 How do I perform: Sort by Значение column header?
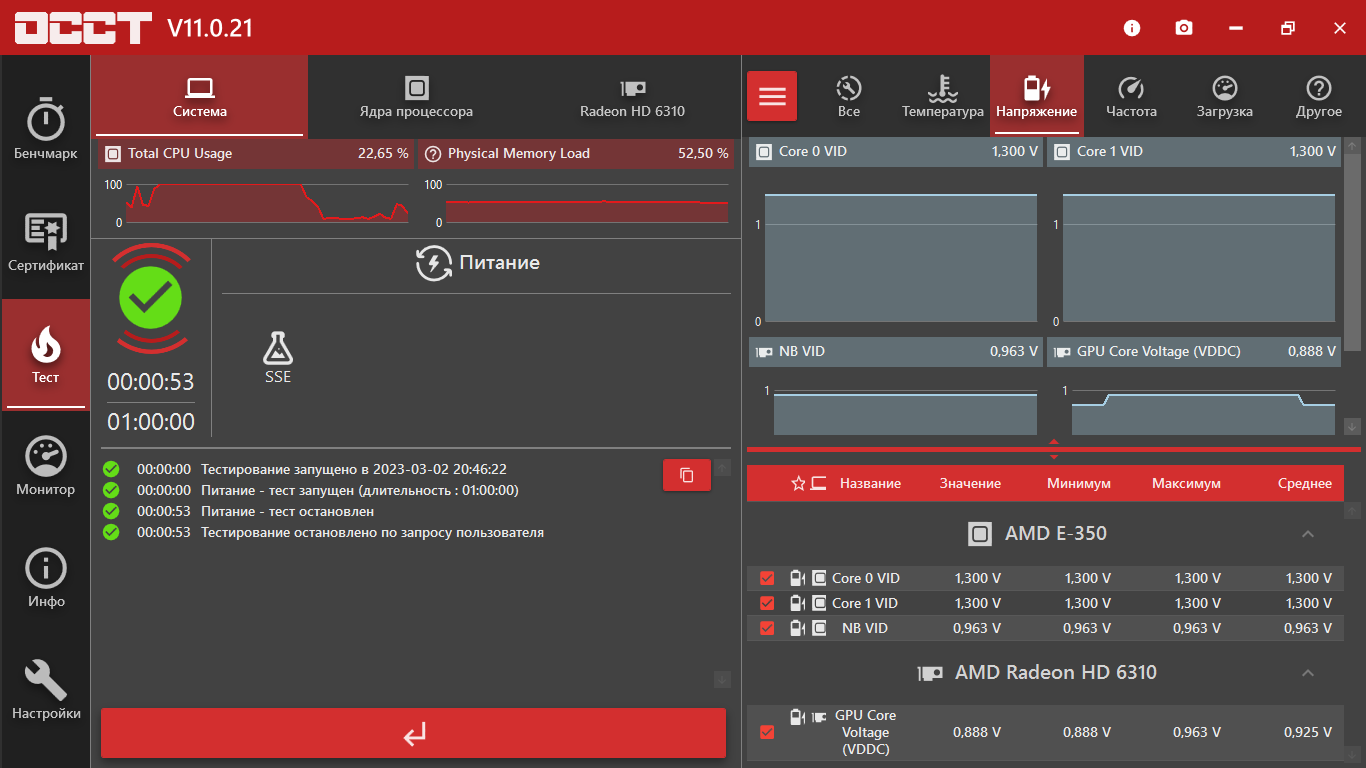pos(970,483)
